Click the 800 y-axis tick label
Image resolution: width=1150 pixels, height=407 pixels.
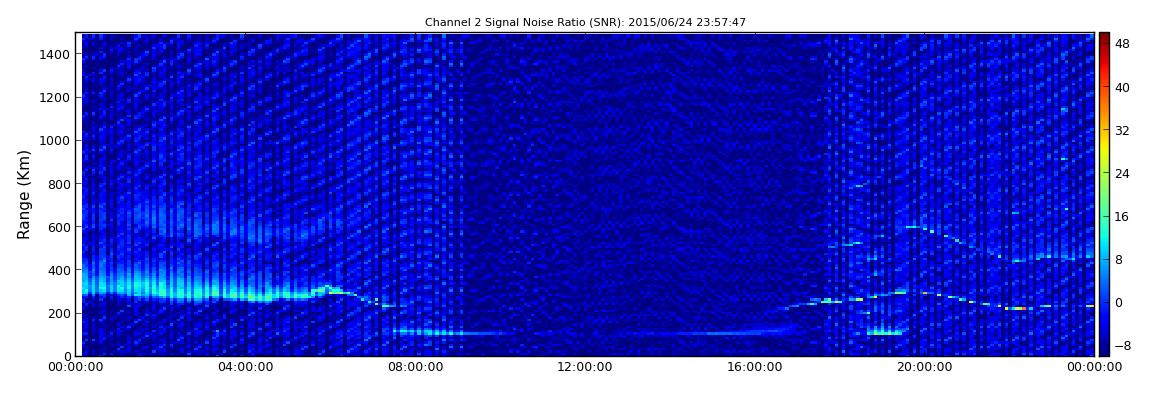(60, 184)
